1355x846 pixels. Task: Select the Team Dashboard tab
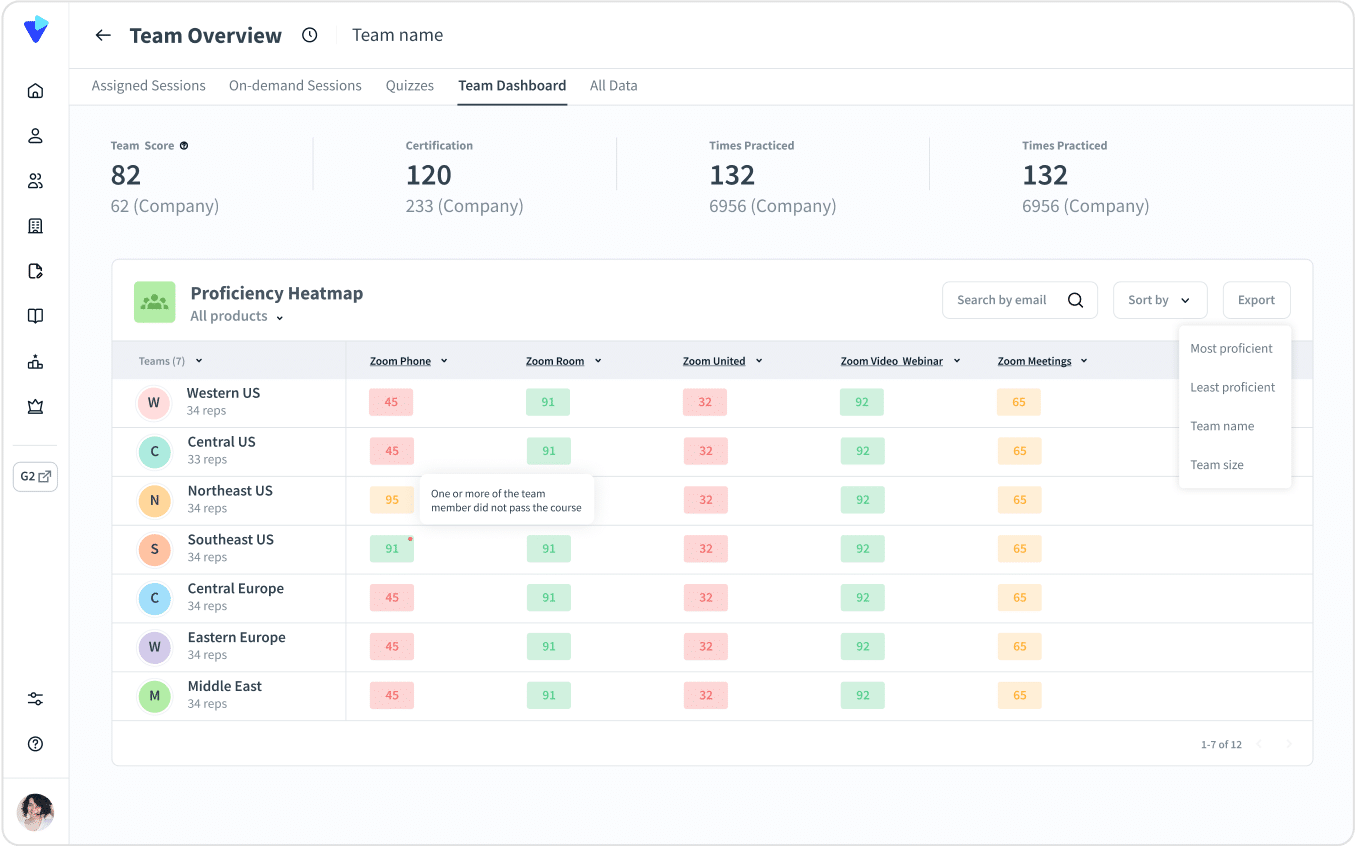[x=512, y=86]
